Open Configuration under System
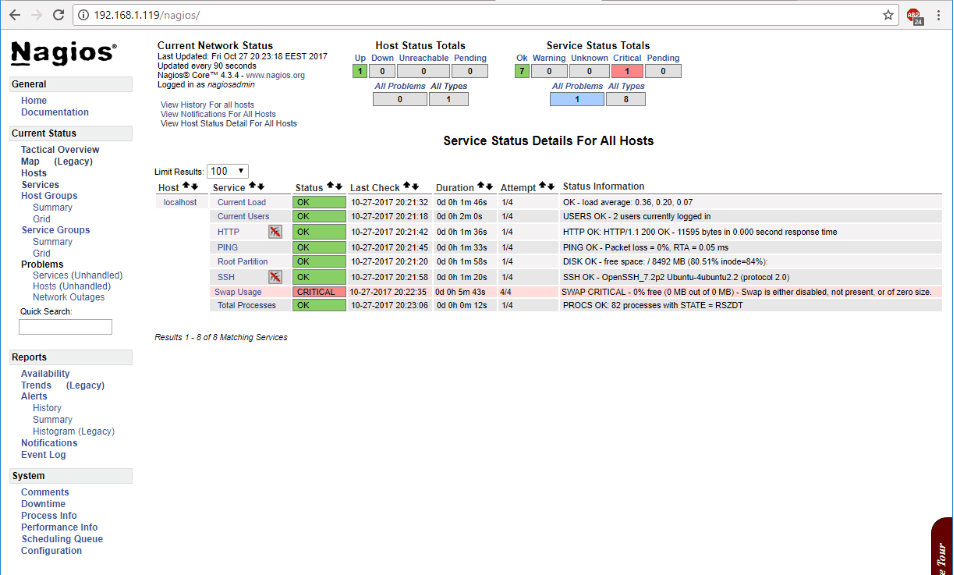This screenshot has height=575, width=954. click(x=51, y=551)
